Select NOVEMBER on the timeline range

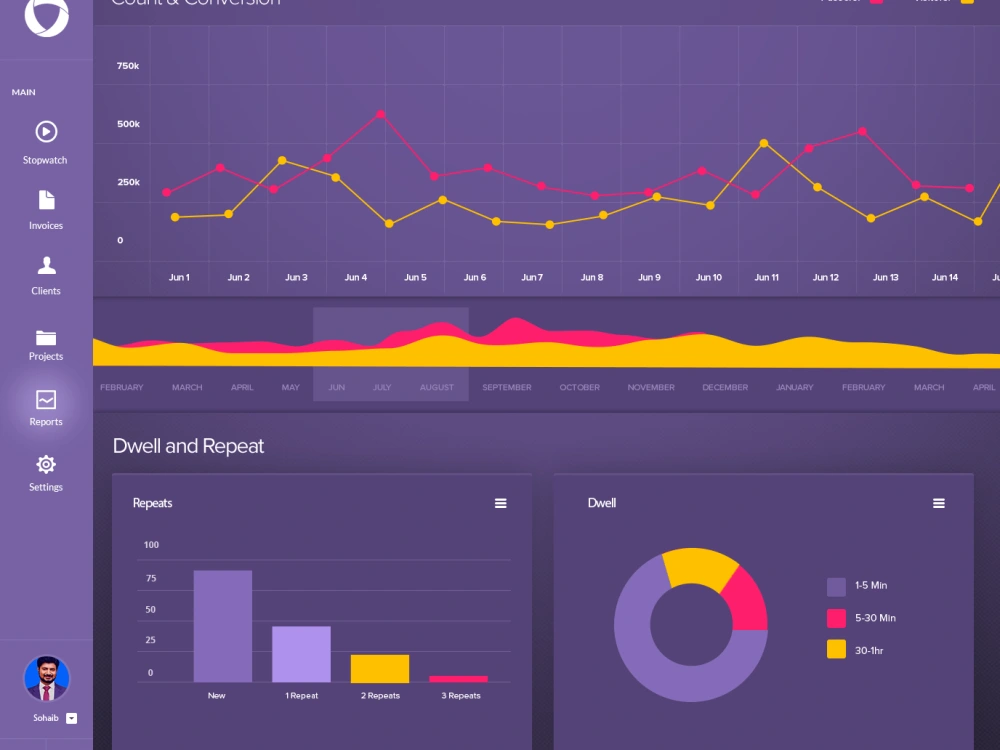pyautogui.click(x=651, y=387)
